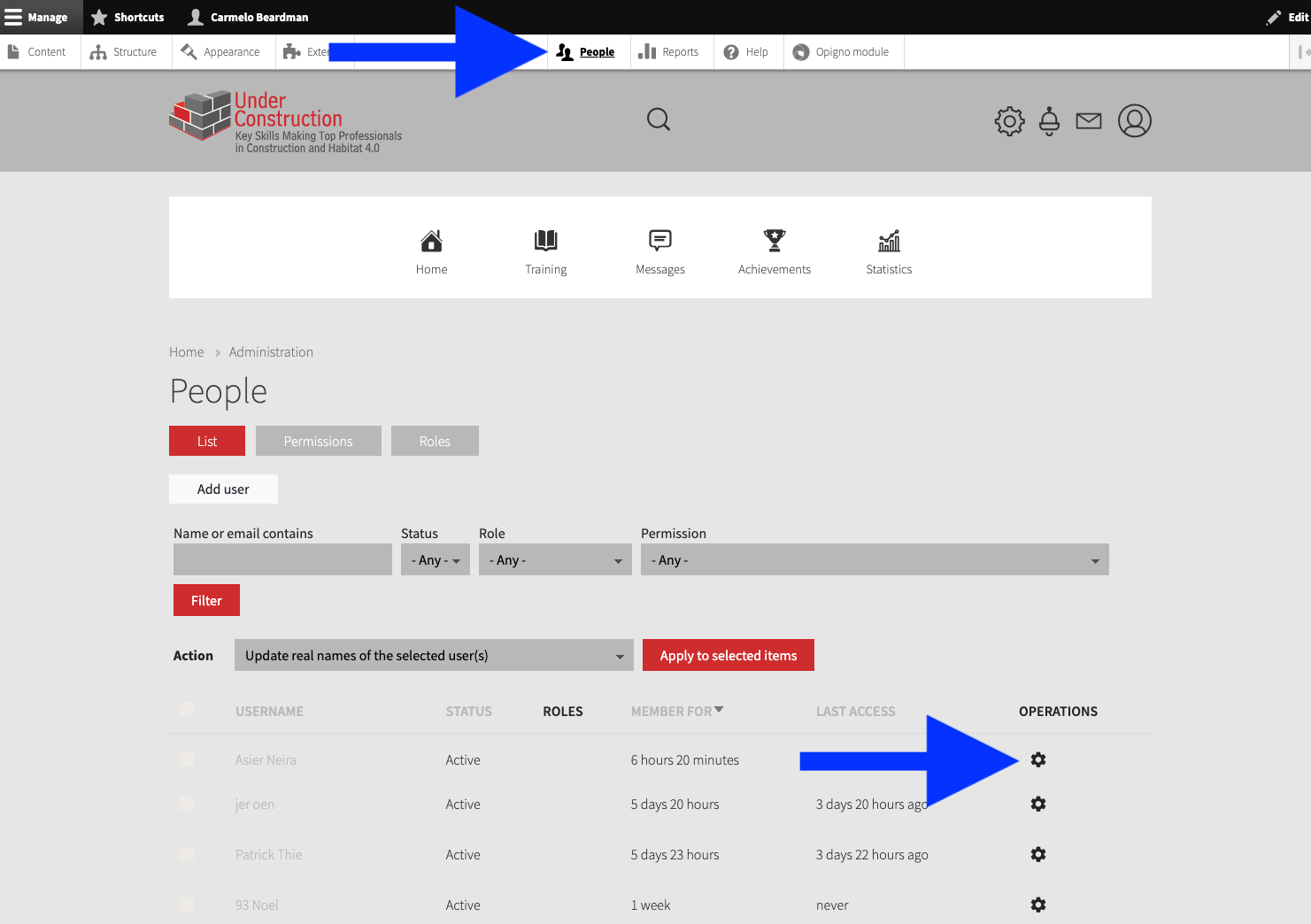This screenshot has height=924, width=1311.
Task: Open Asier Neira user link
Action: click(266, 760)
